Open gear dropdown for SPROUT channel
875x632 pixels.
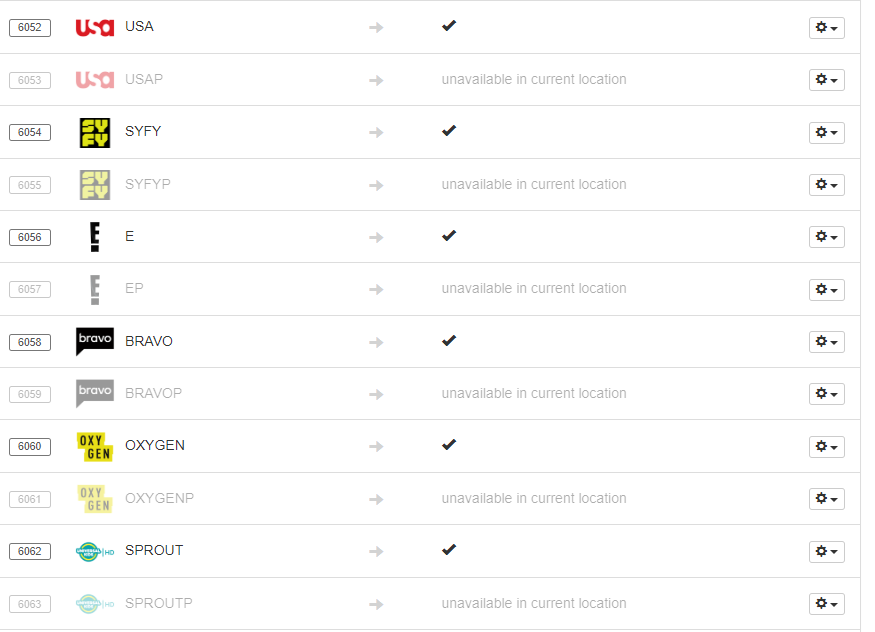[x=826, y=551]
